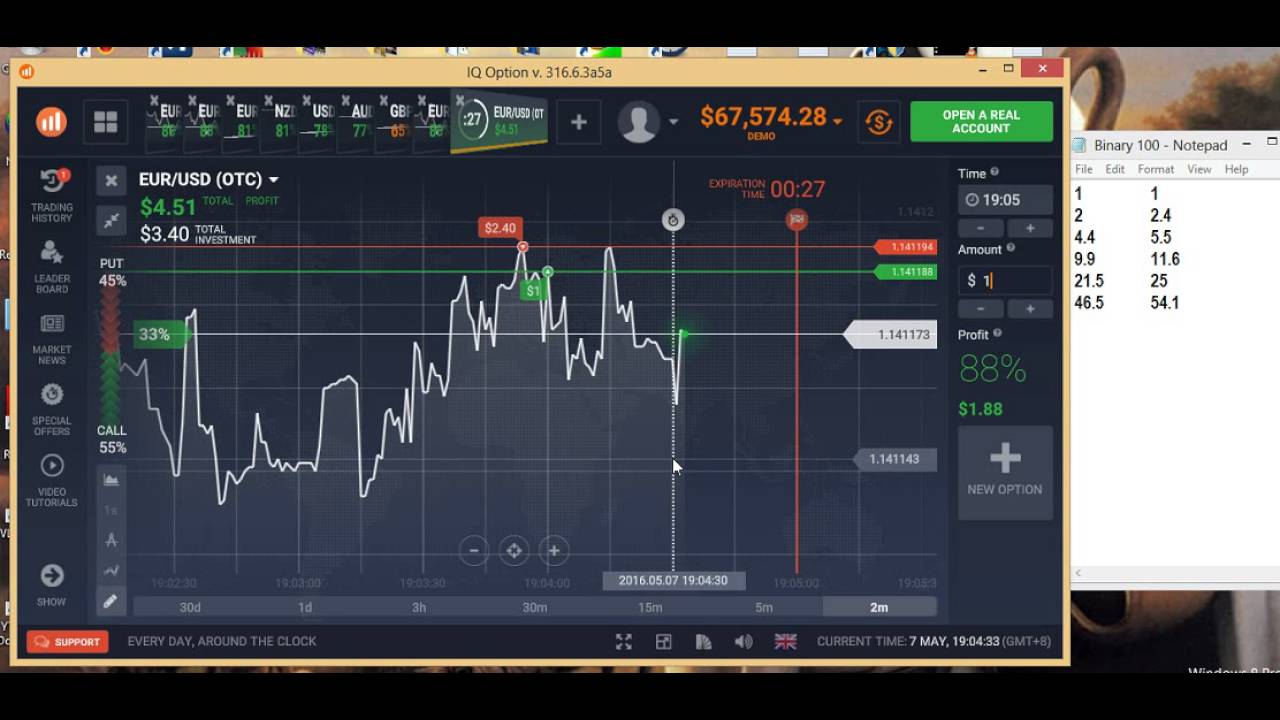Open File menu in Notepad

point(1084,169)
